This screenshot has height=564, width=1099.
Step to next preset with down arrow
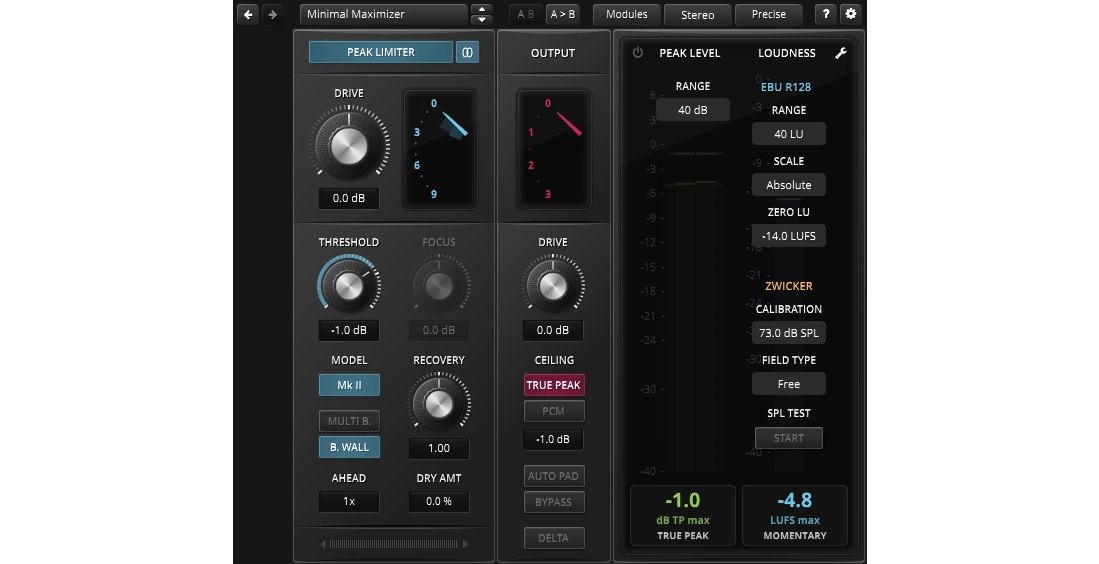(x=481, y=20)
